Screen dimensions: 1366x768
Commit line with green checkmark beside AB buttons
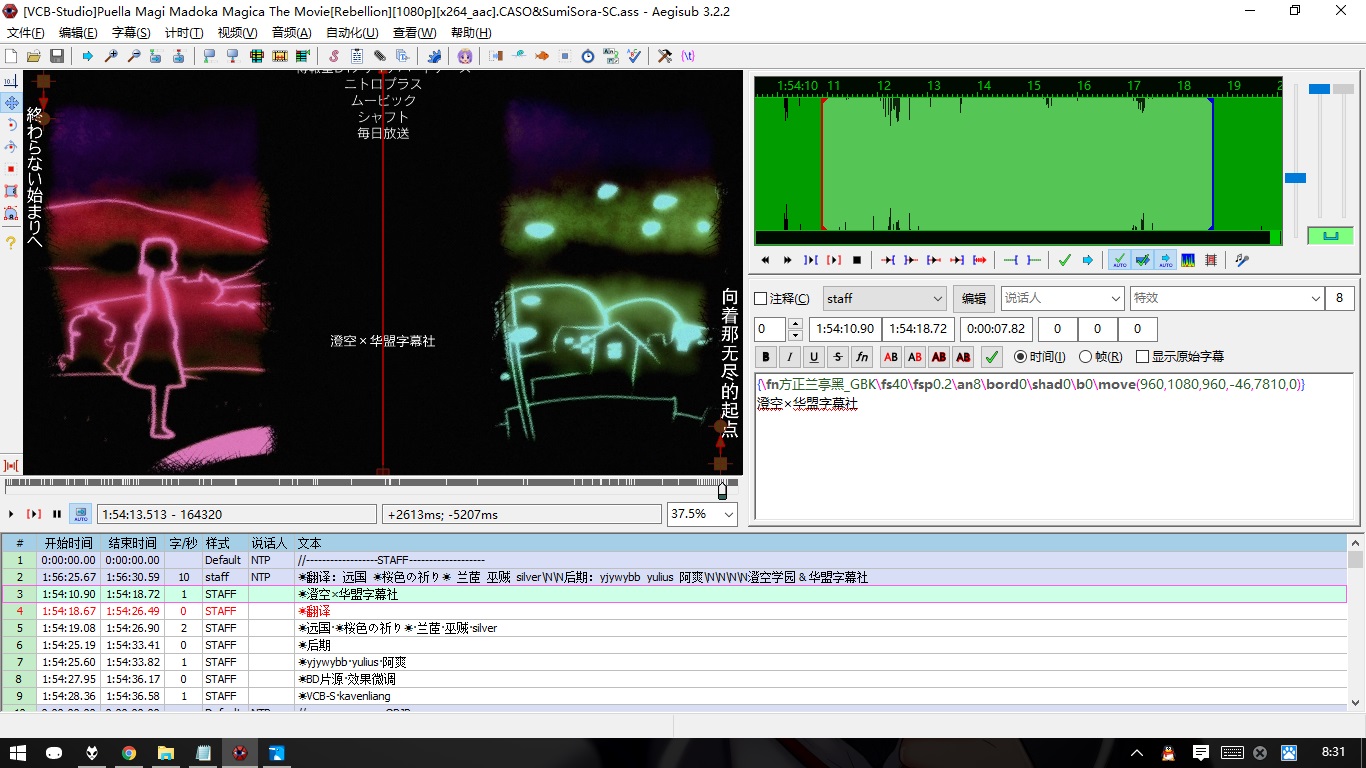(992, 356)
